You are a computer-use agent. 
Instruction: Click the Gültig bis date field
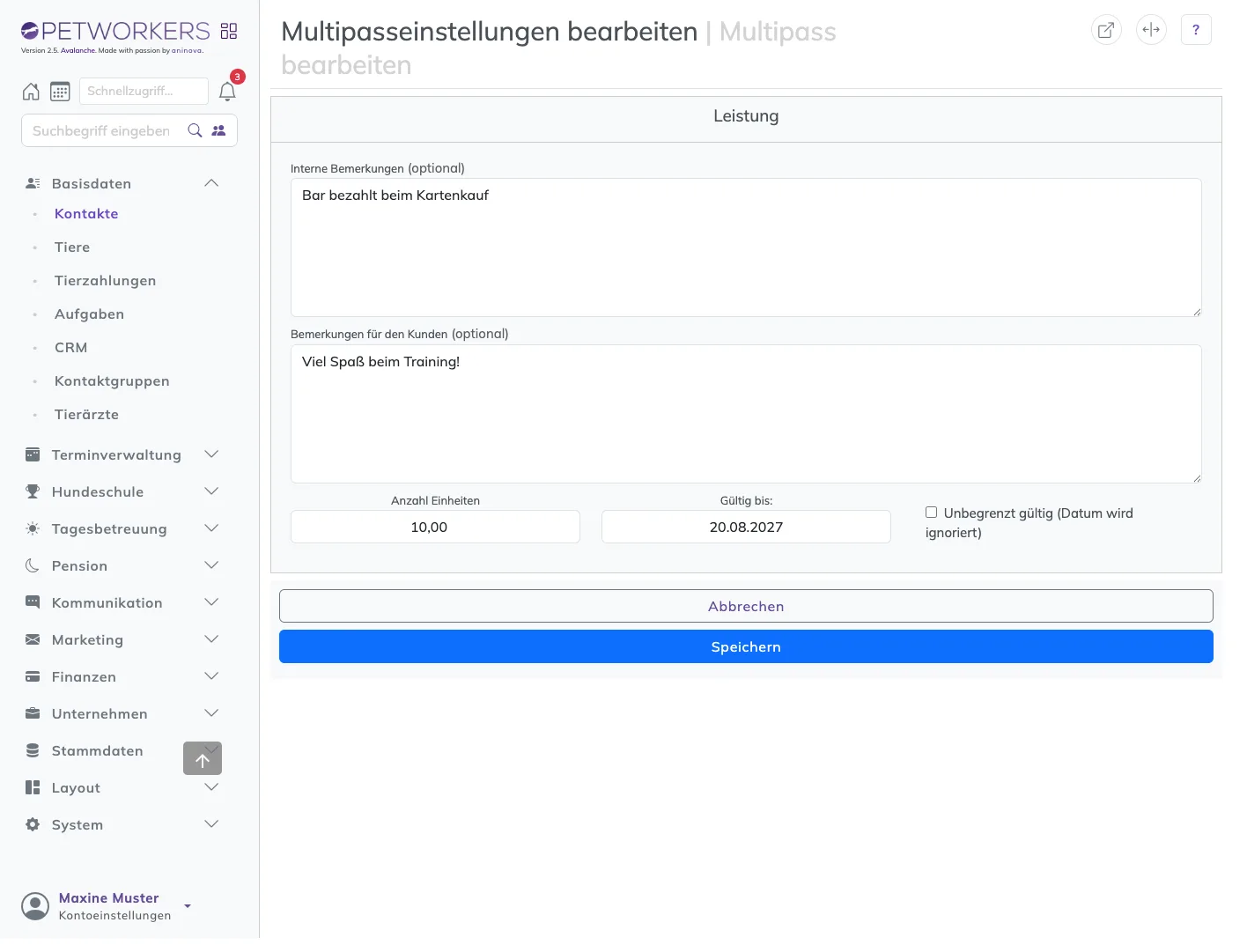point(746,527)
